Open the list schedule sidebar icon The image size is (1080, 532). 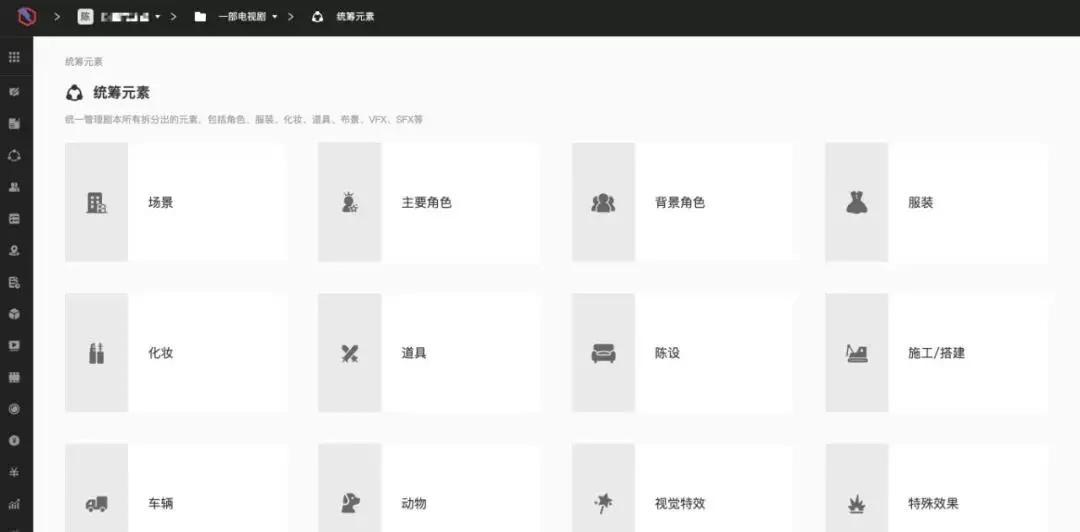(x=14, y=218)
